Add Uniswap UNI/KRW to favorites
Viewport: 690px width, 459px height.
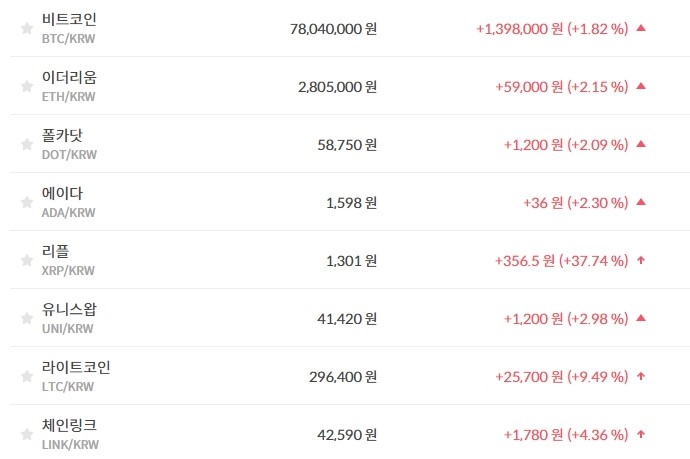[x=27, y=319]
